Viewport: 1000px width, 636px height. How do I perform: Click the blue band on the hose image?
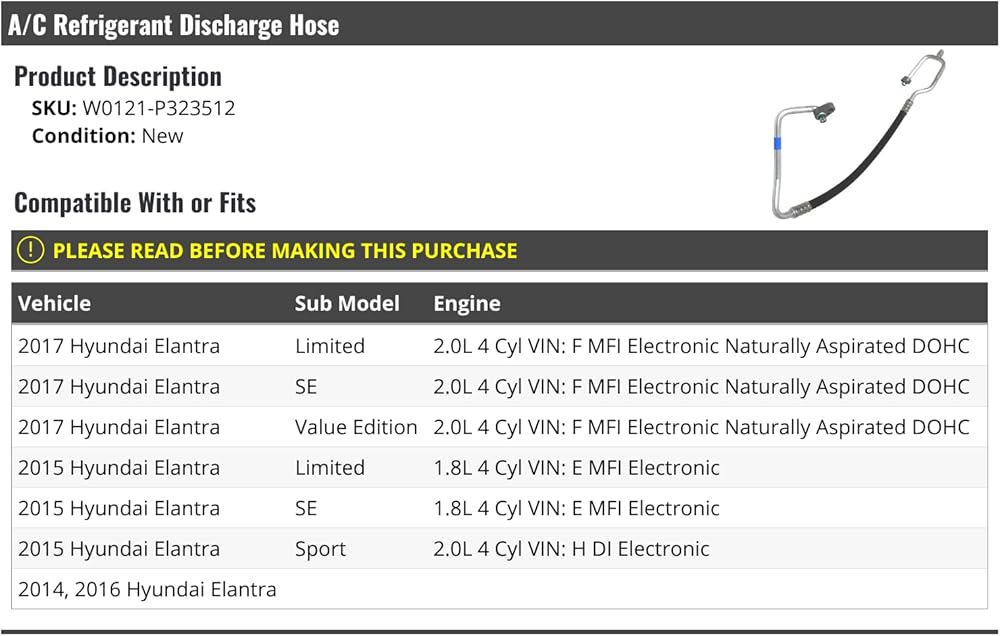coord(778,143)
